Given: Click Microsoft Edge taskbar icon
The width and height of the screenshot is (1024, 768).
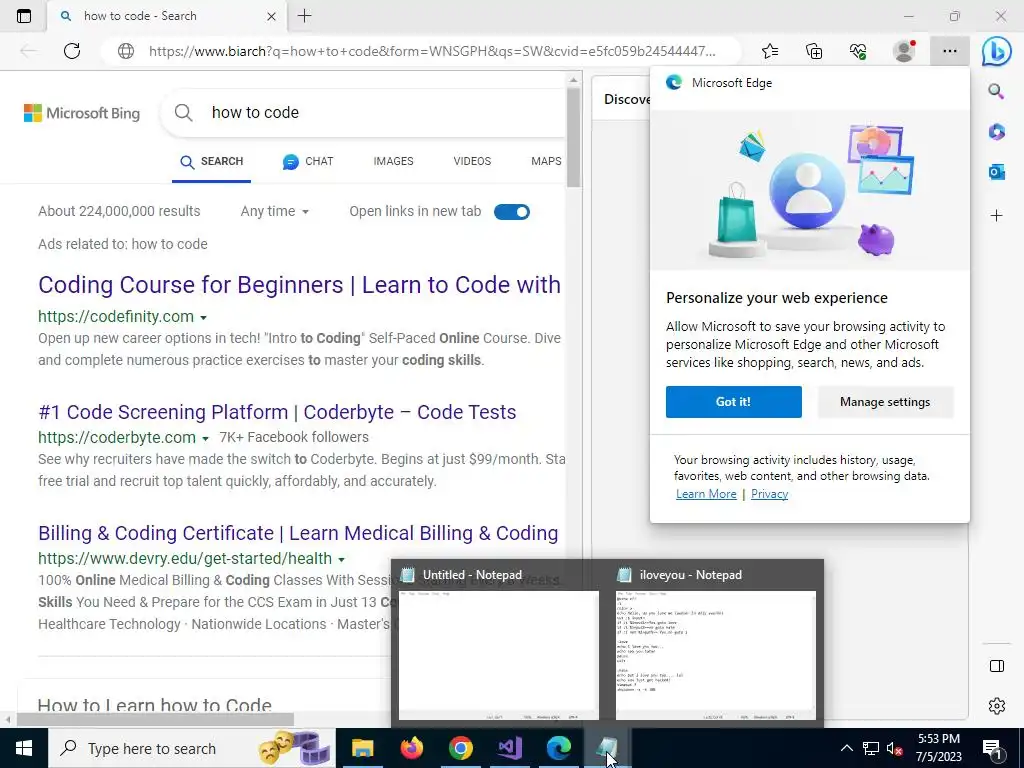Looking at the screenshot, I should coord(558,748).
